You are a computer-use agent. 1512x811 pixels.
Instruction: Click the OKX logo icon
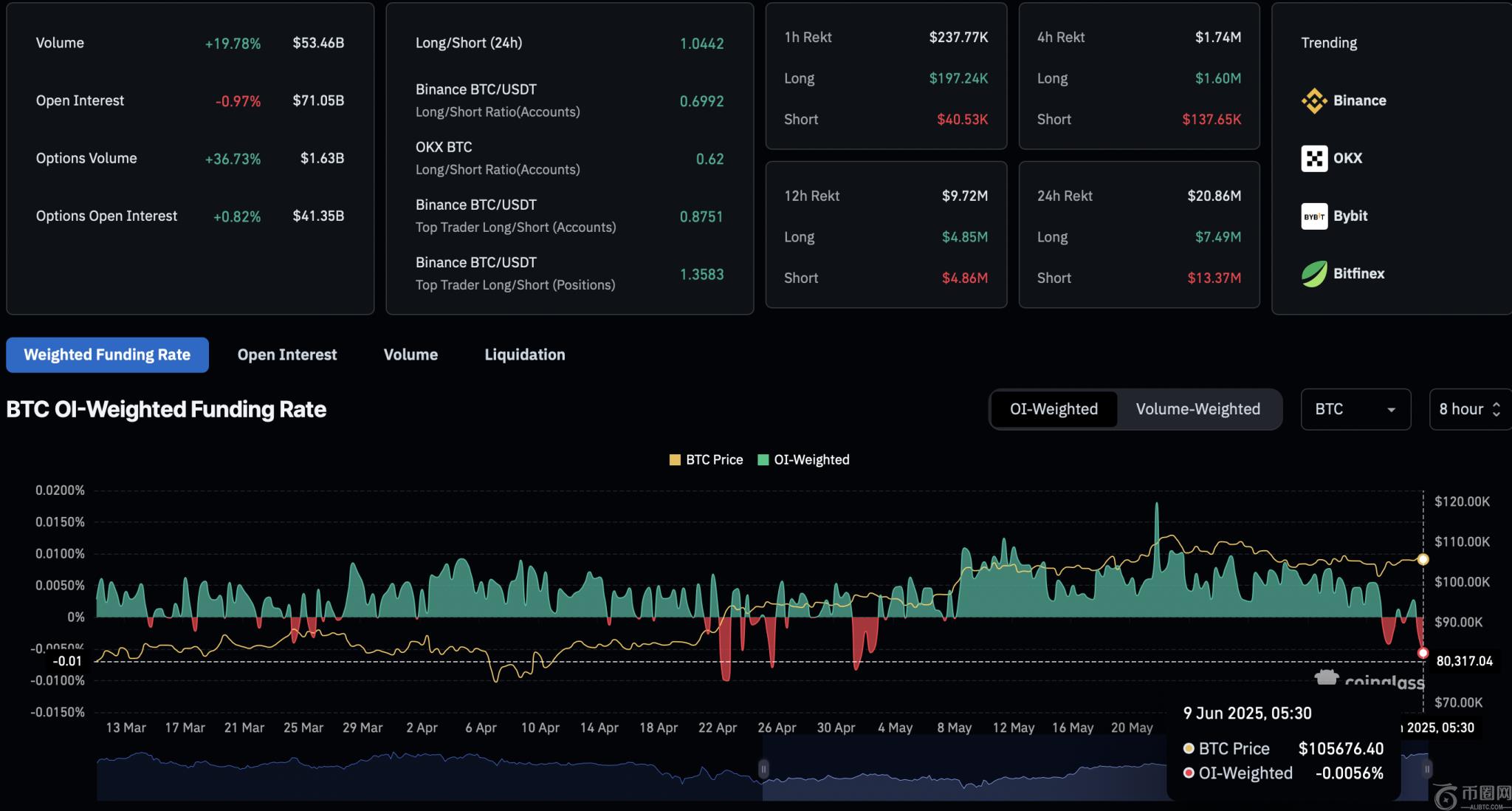1314,158
